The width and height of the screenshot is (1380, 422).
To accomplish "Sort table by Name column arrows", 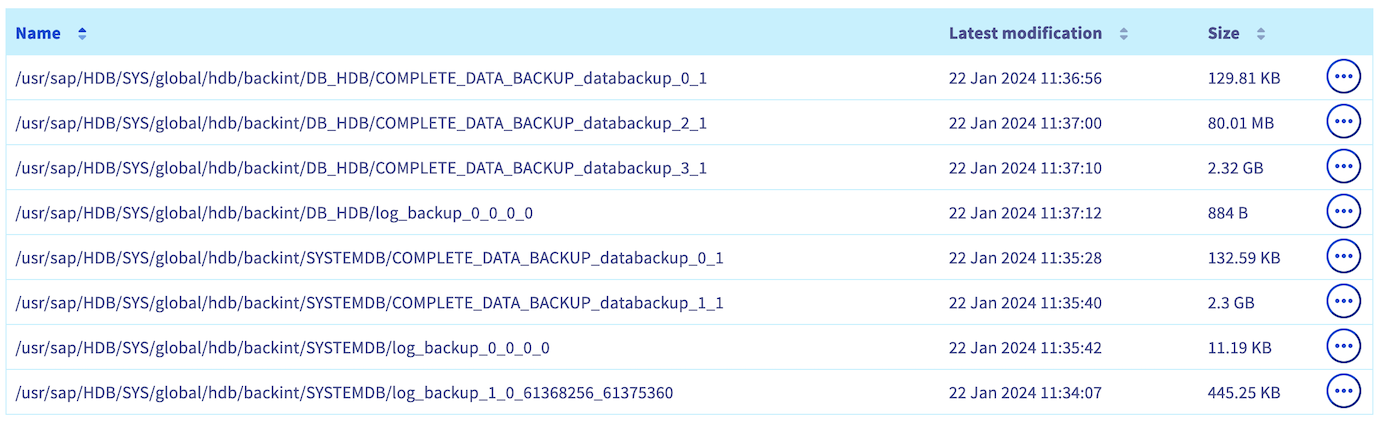I will click(82, 33).
